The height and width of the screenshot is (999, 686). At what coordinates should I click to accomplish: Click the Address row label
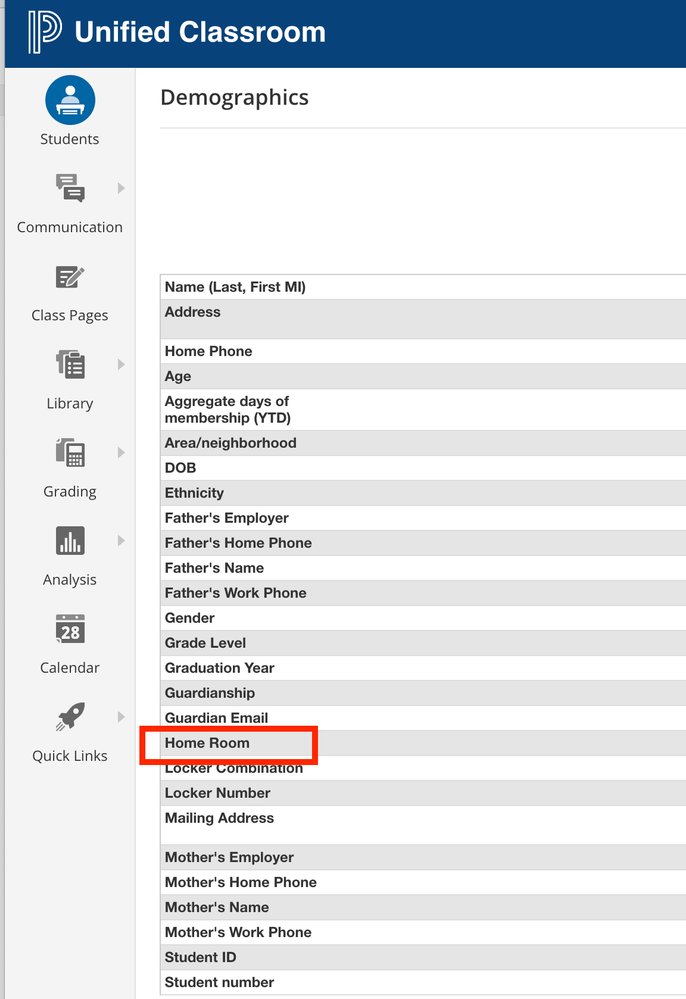192,312
